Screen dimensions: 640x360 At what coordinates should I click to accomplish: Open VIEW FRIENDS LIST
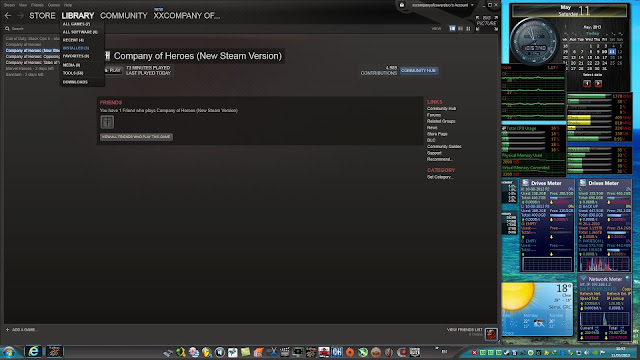click(x=464, y=329)
